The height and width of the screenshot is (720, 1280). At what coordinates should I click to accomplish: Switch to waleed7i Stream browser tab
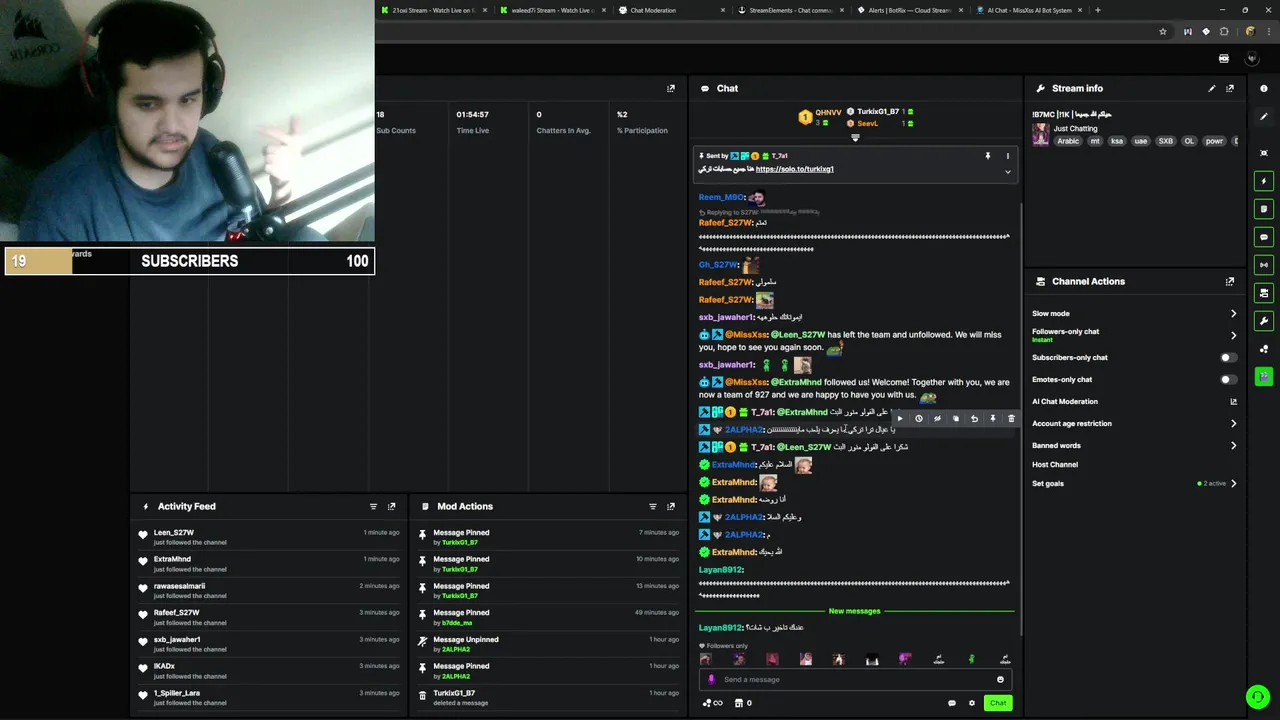point(551,10)
